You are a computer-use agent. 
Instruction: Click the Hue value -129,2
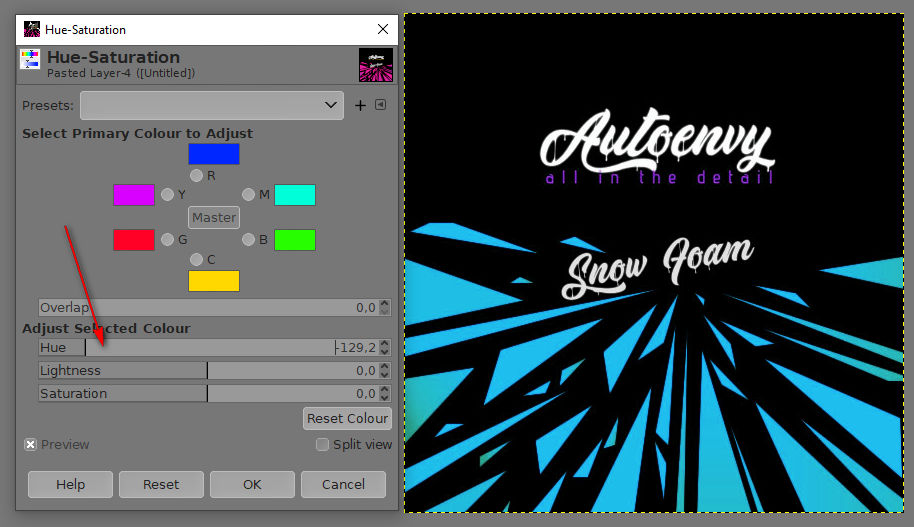(356, 348)
